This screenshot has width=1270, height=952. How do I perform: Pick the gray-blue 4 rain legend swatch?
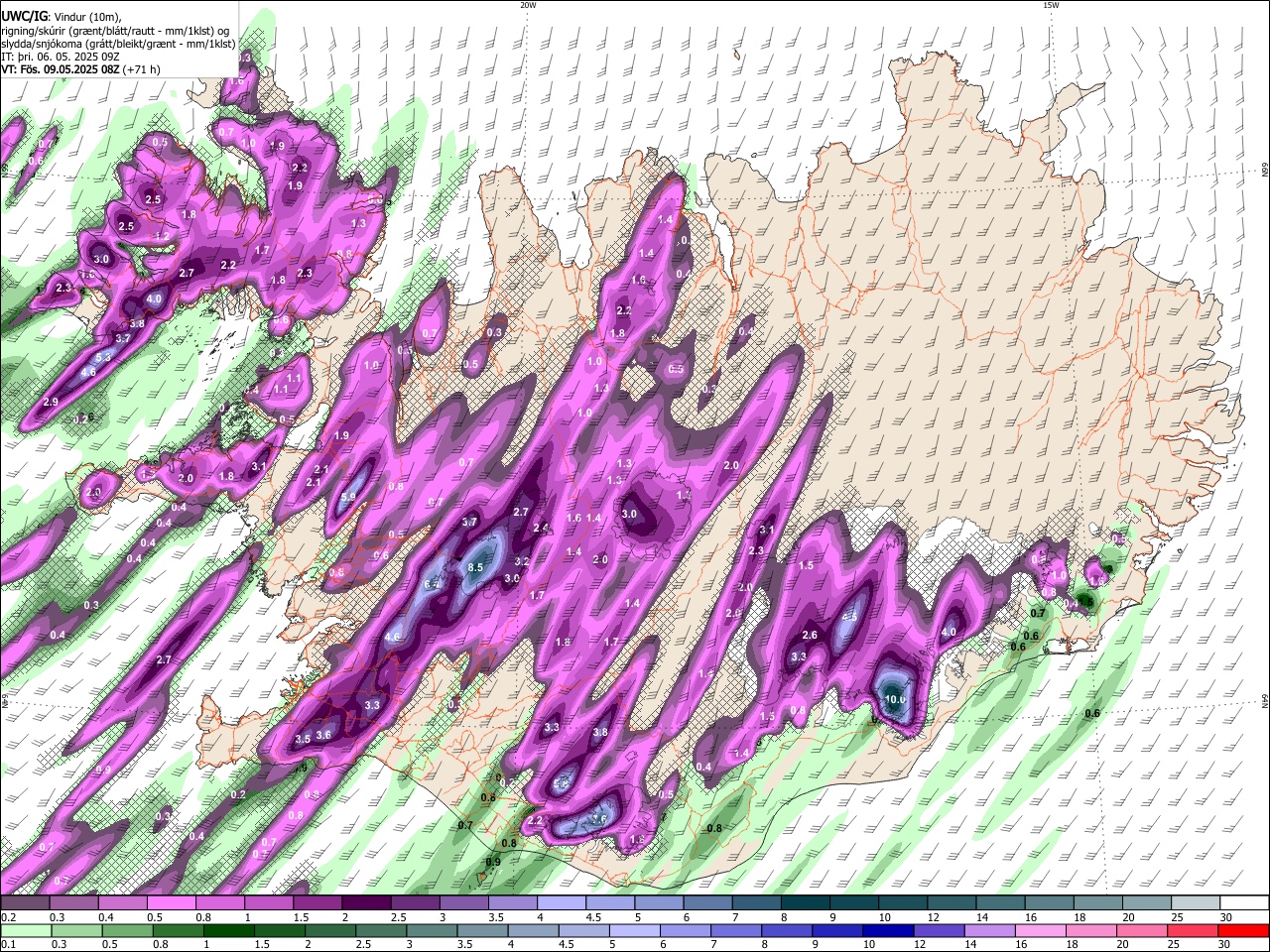point(532,930)
